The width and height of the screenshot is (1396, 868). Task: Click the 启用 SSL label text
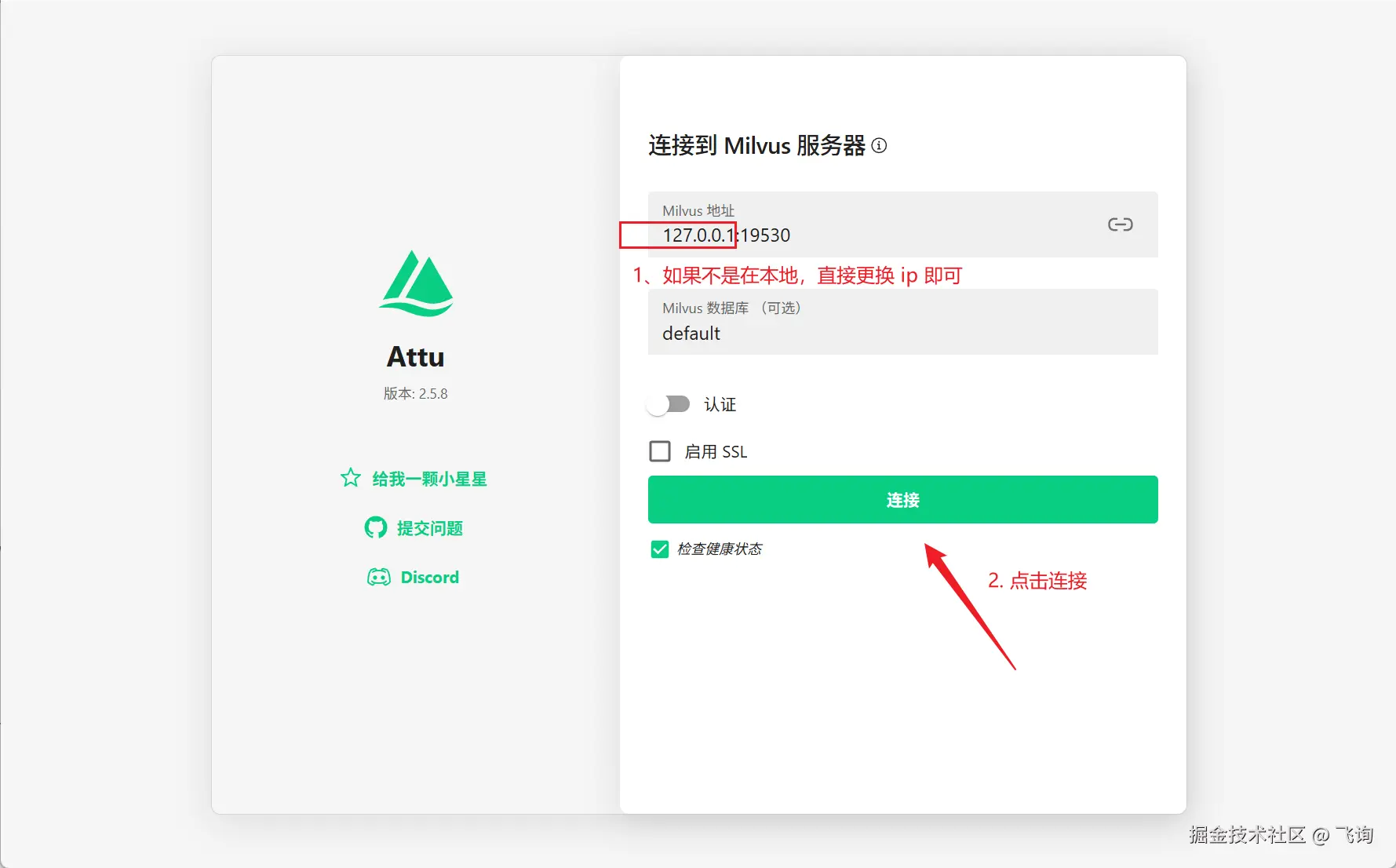716,452
